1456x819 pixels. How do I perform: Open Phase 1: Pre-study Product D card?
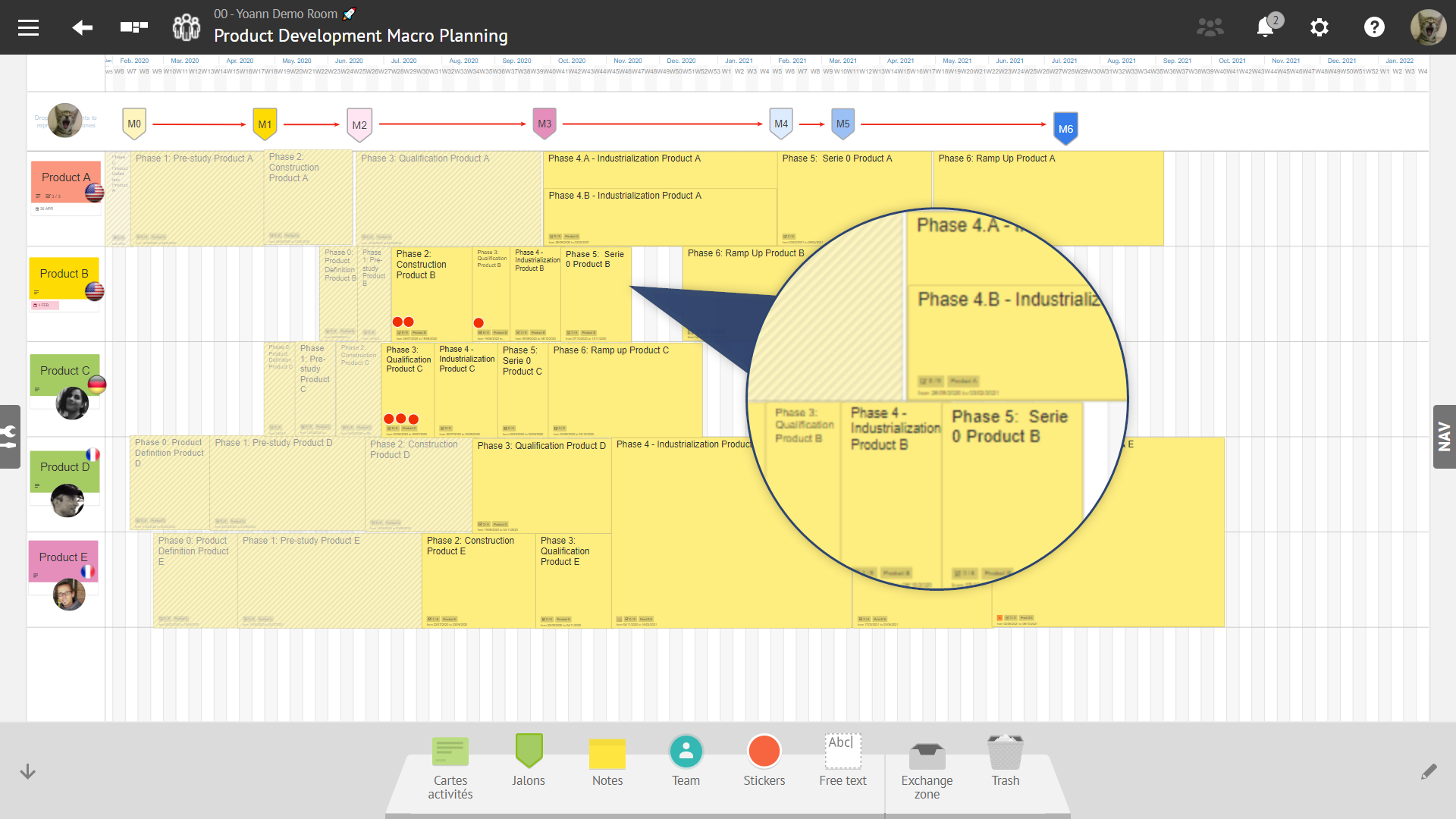[287, 484]
